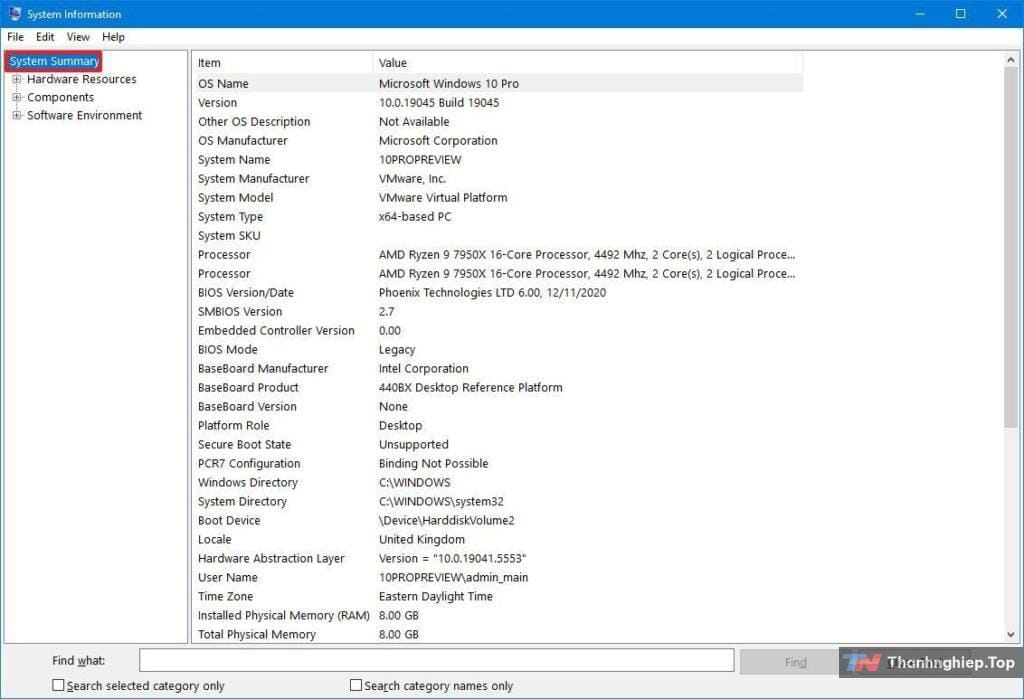Click the Item column header

point(282,63)
